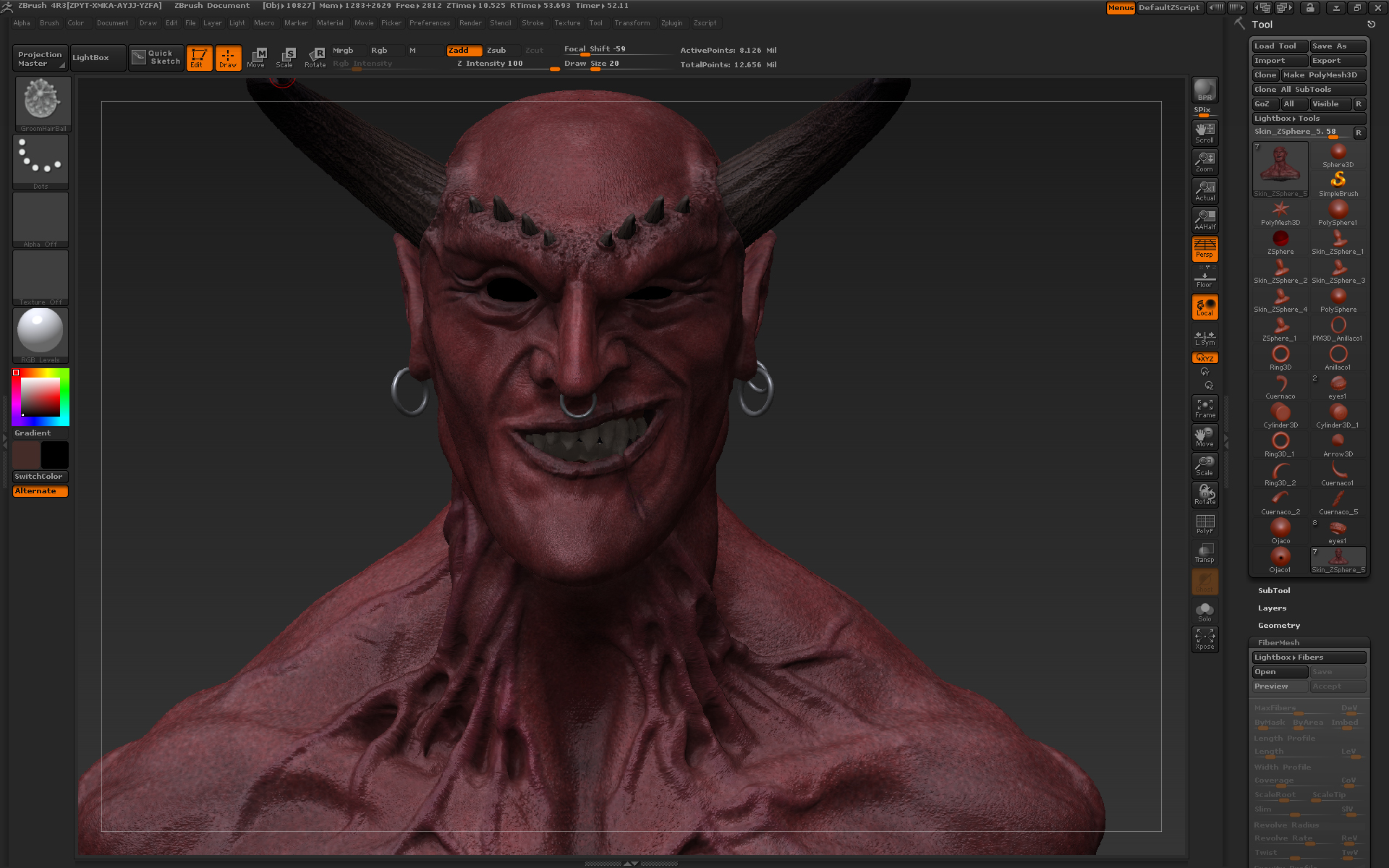Click the AAHalf view icon
This screenshot has height=868, width=1389.
point(1205,219)
